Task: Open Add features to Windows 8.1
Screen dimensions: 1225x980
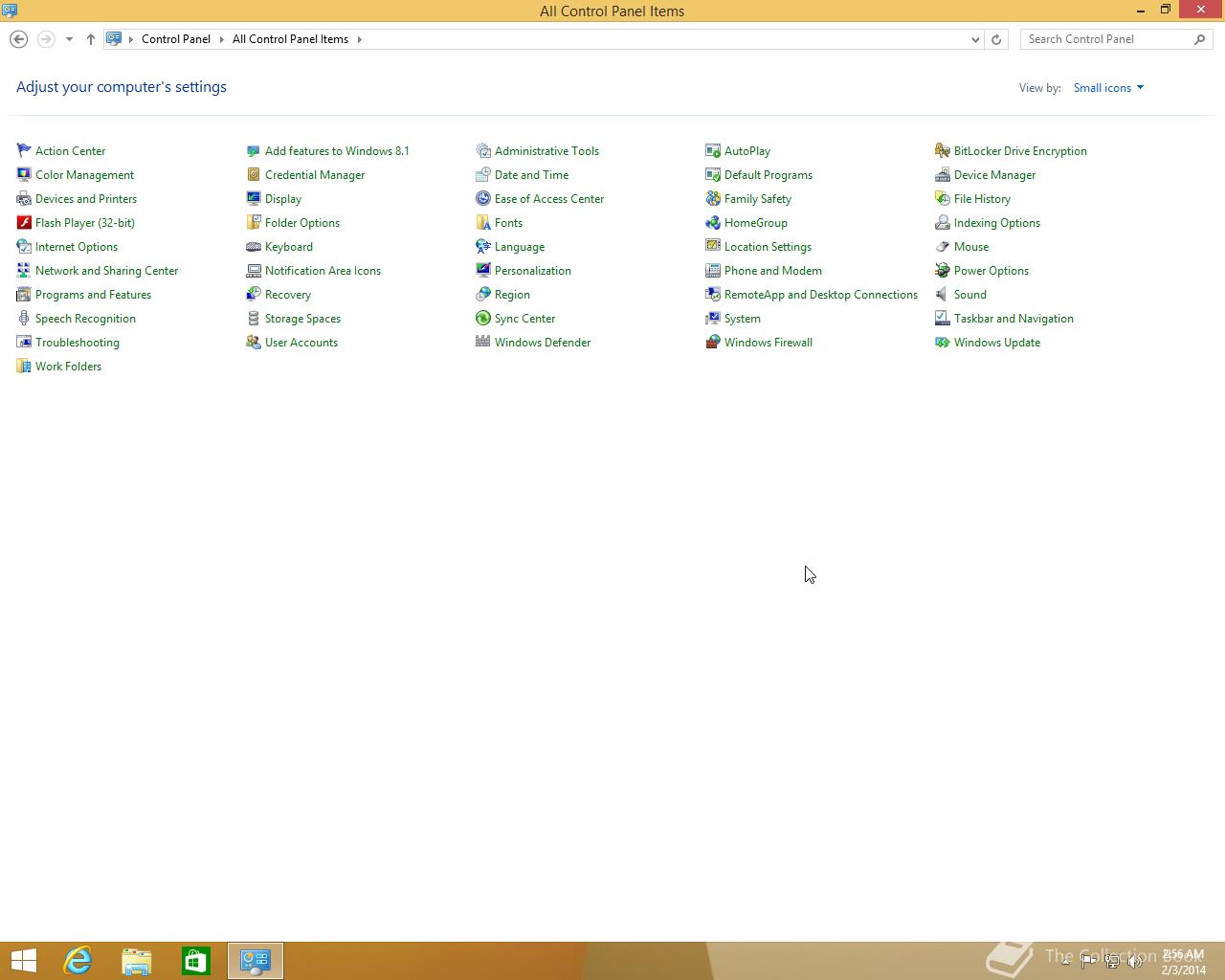Action: click(337, 150)
